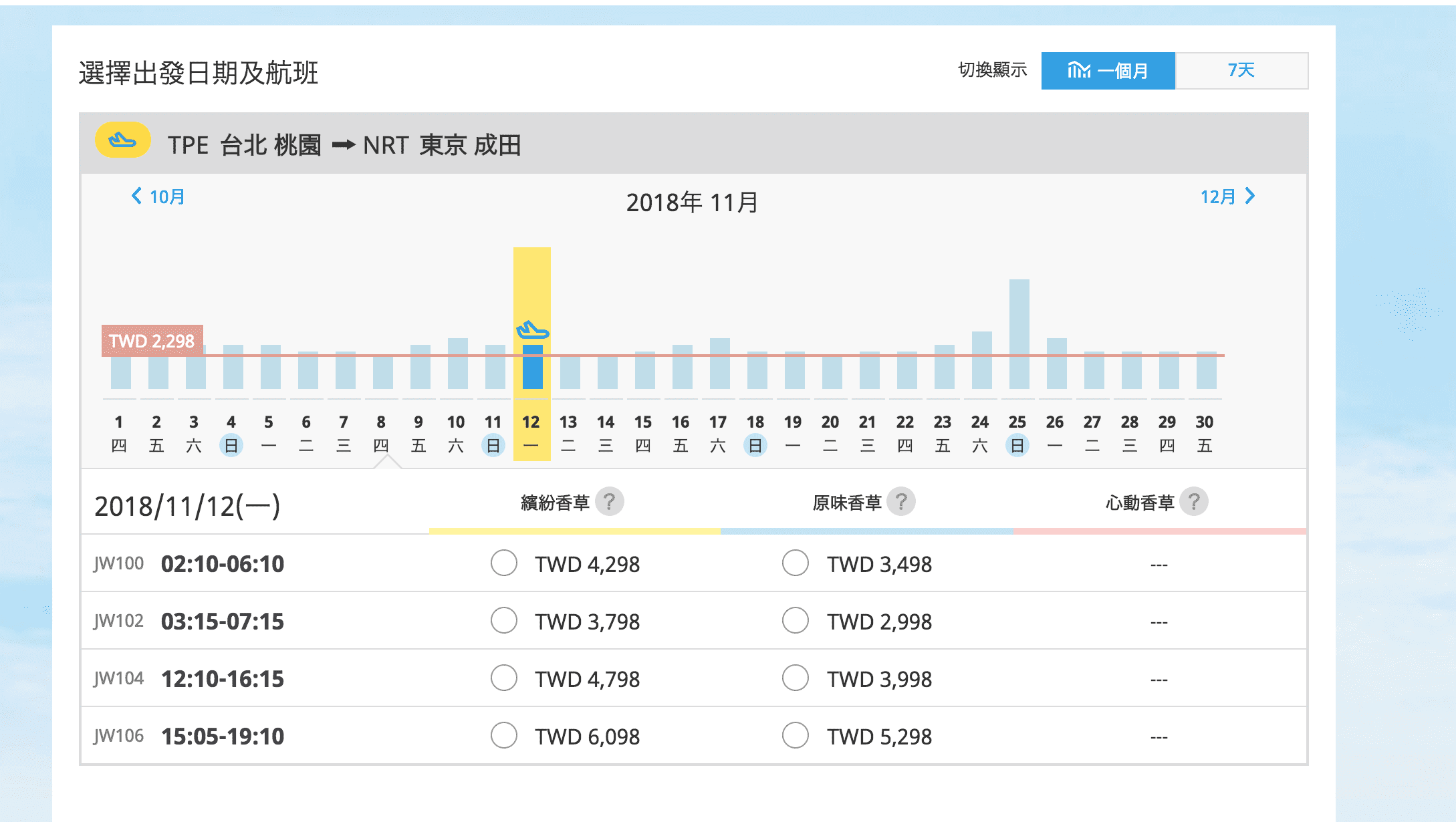Switch display to 一個月 view
Viewport: 1456px width, 822px height.
[x=1108, y=71]
